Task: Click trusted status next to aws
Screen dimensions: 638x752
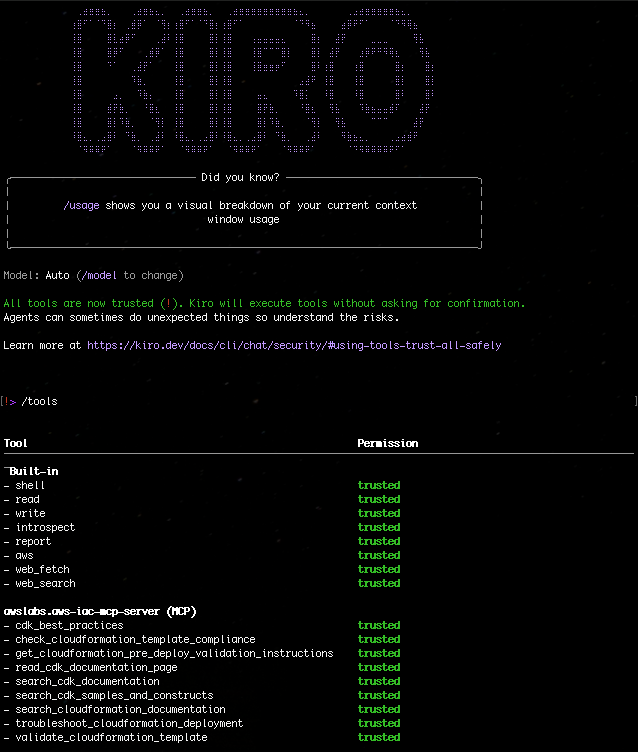Action: point(379,555)
